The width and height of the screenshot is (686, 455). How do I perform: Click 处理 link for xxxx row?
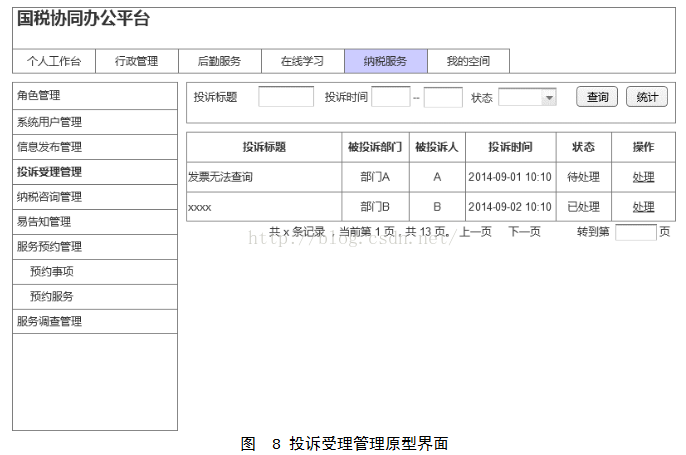click(644, 207)
